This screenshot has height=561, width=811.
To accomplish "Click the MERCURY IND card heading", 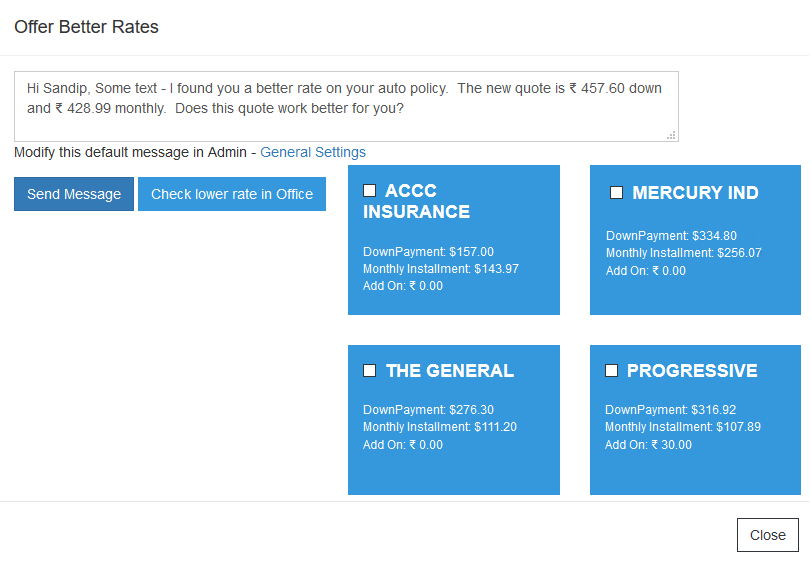I will (x=695, y=193).
